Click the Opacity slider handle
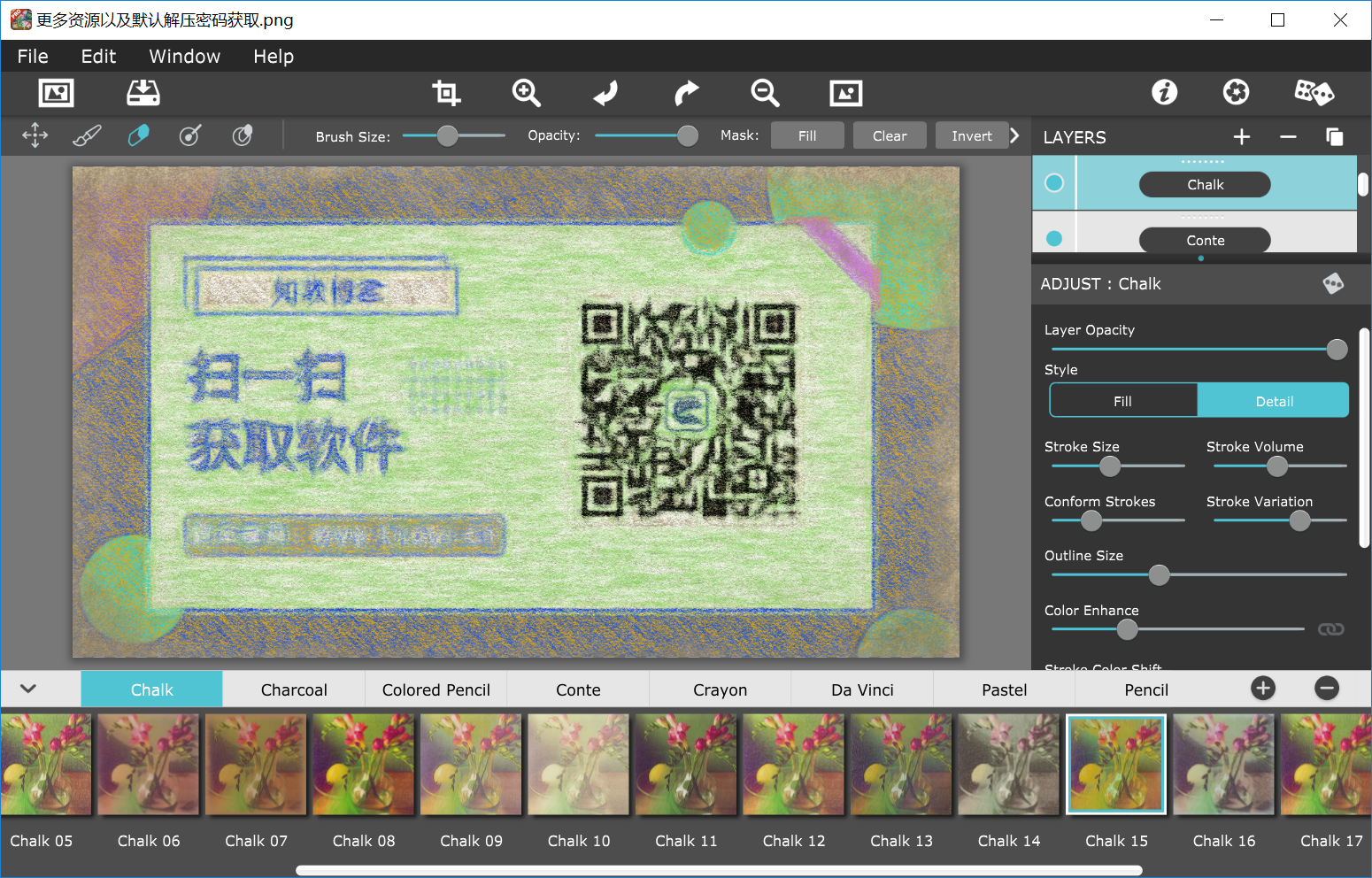 coord(688,135)
